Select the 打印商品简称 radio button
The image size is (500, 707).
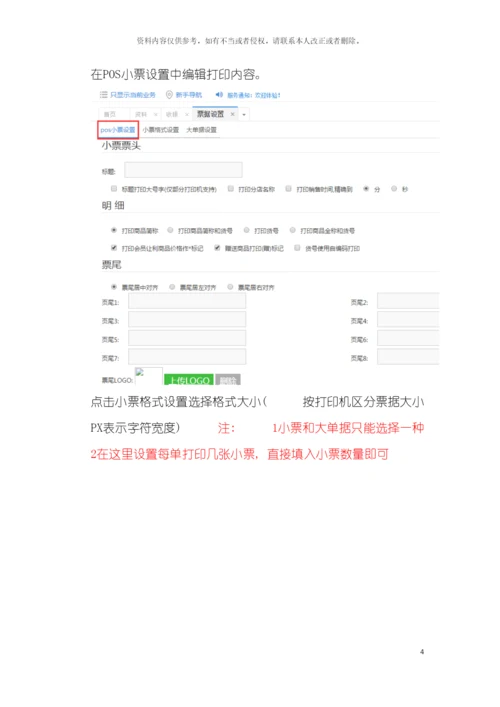tap(114, 230)
